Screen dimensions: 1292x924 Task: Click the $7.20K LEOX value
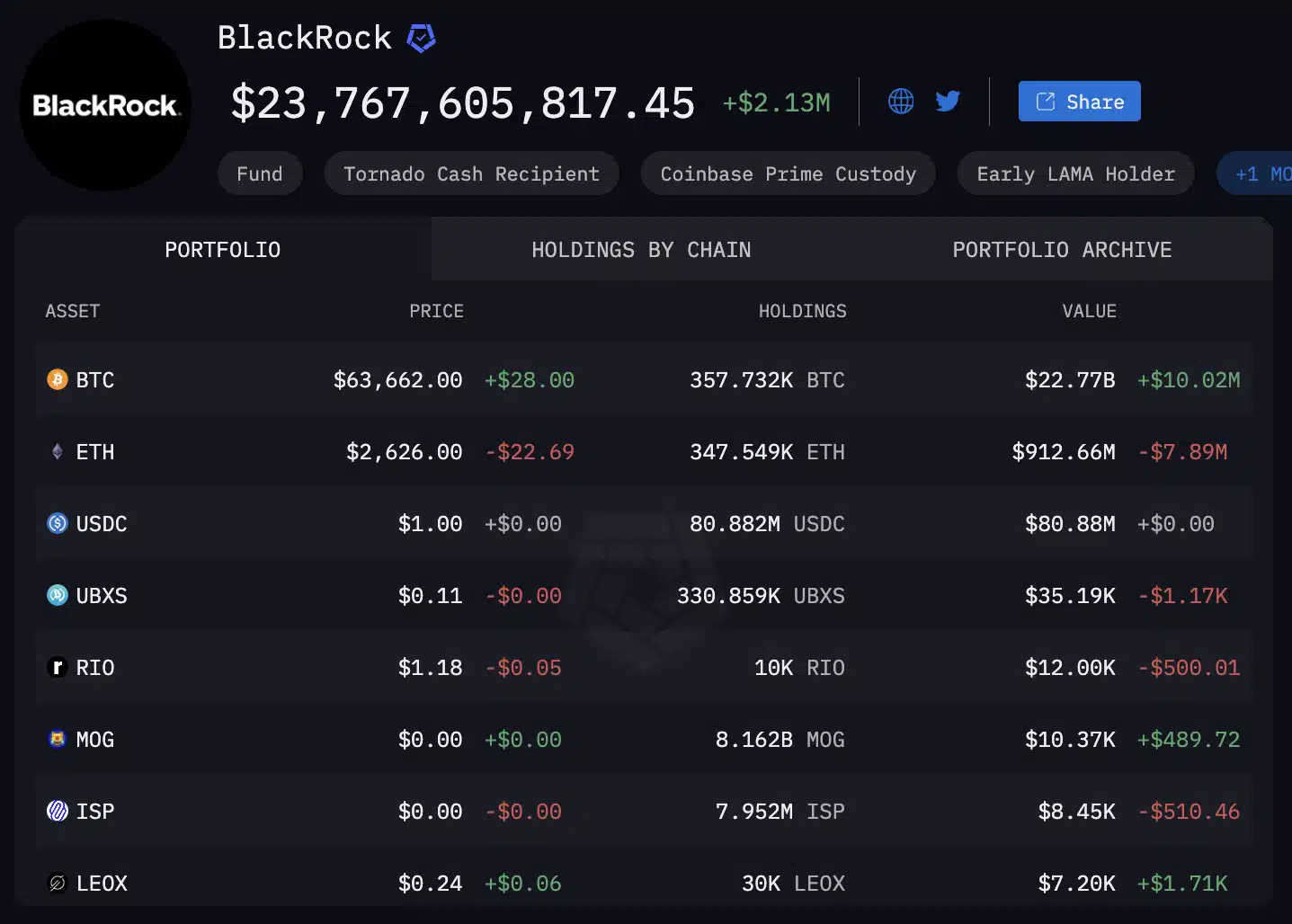tap(1076, 884)
